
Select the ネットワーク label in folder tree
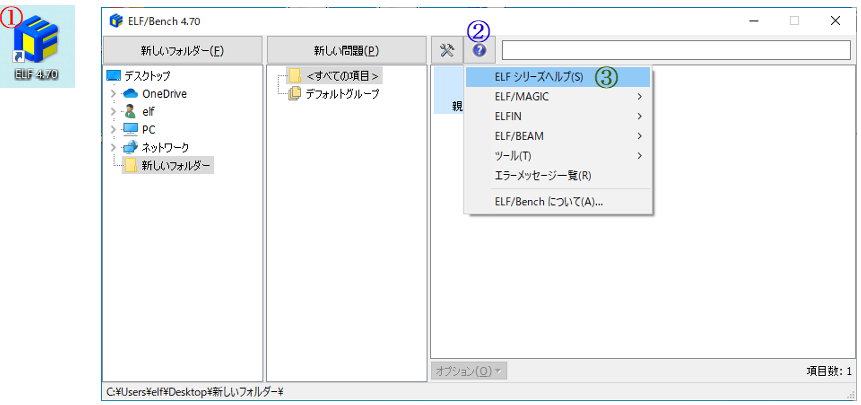click(x=165, y=148)
